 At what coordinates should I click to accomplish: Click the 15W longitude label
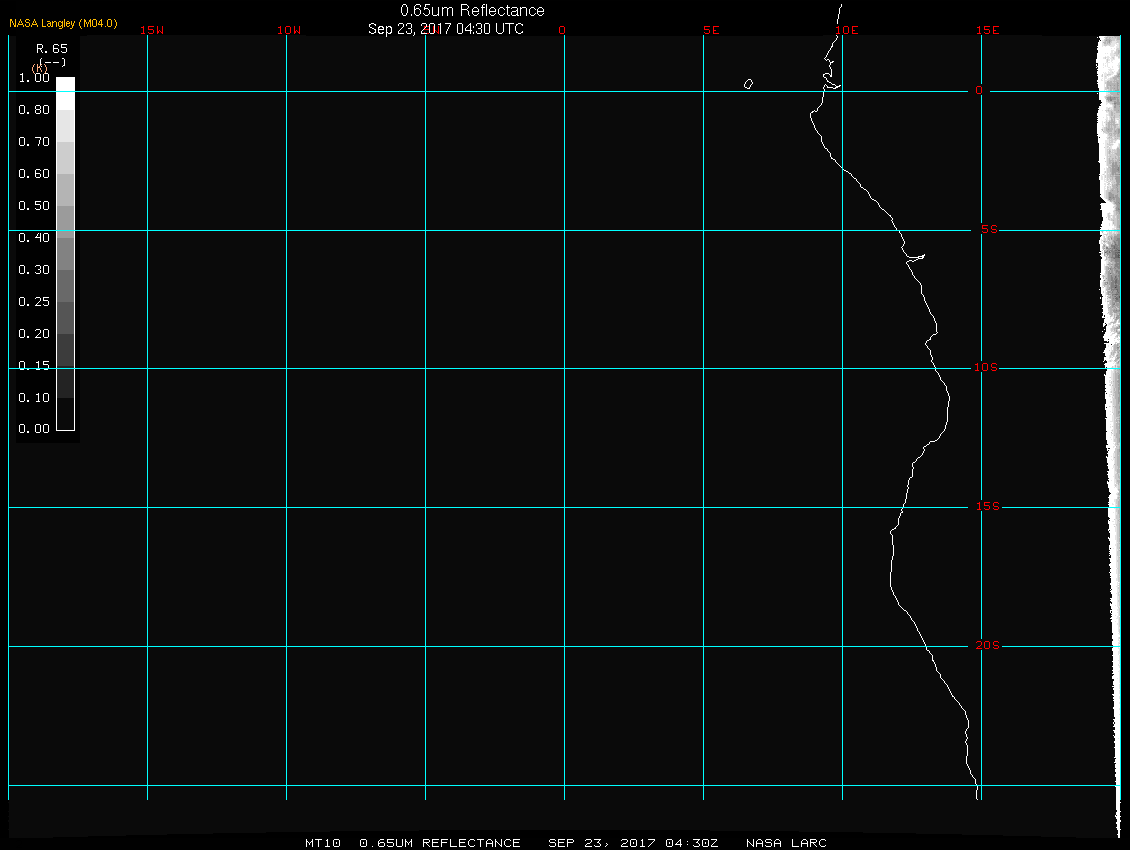tap(151, 30)
